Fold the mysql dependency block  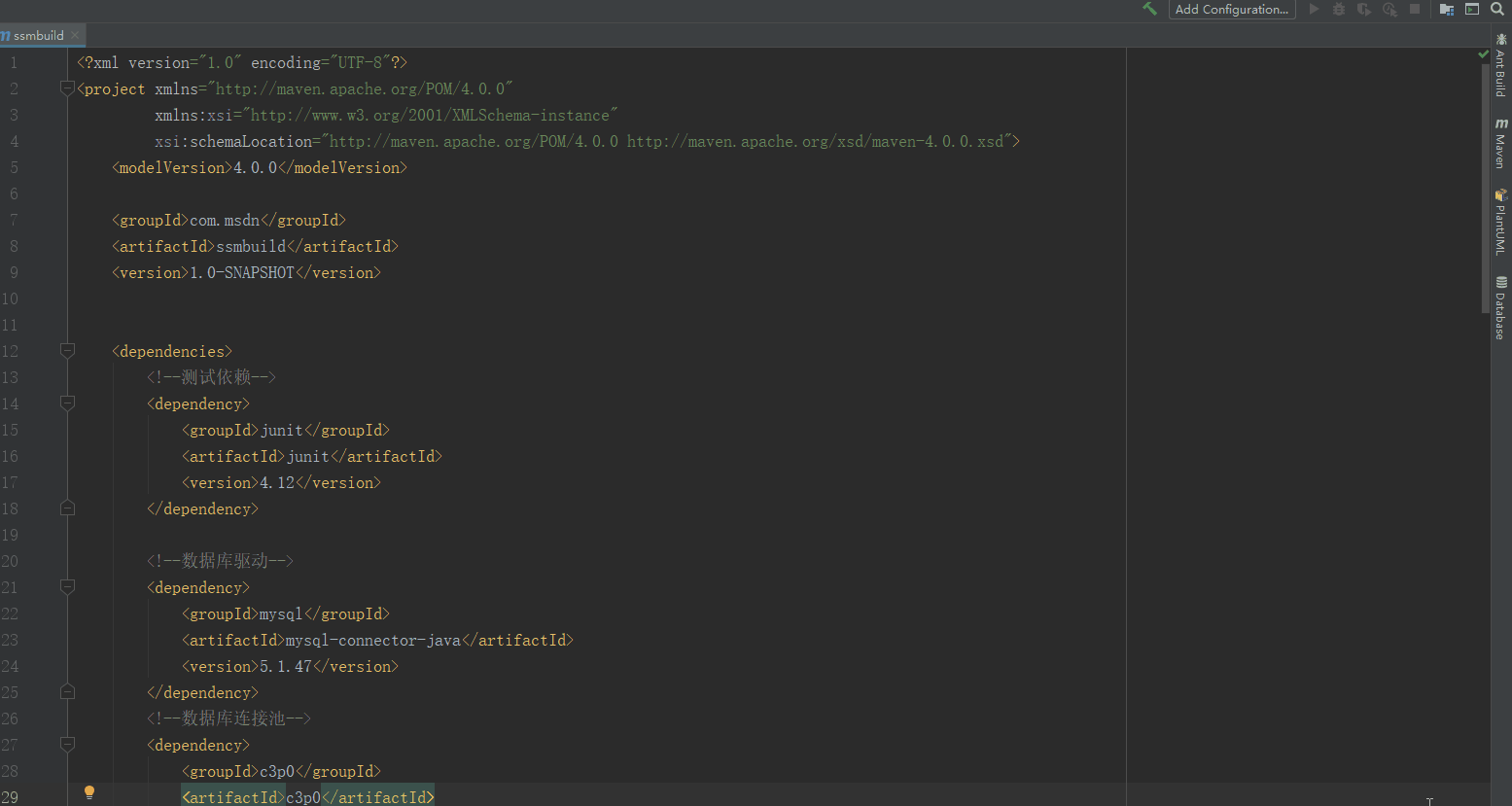coord(67,587)
